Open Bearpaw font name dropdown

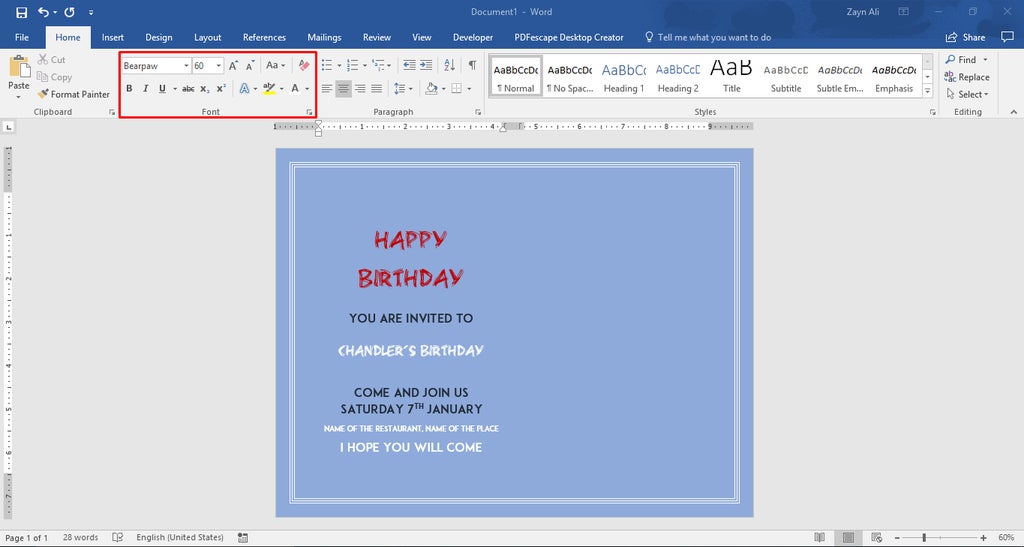coord(186,65)
